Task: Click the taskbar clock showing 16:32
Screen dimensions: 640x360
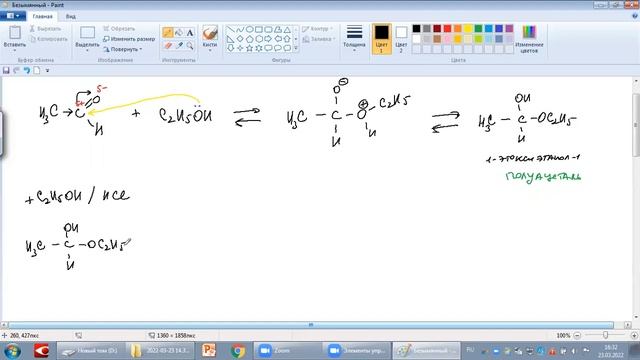Action: (x=611, y=351)
